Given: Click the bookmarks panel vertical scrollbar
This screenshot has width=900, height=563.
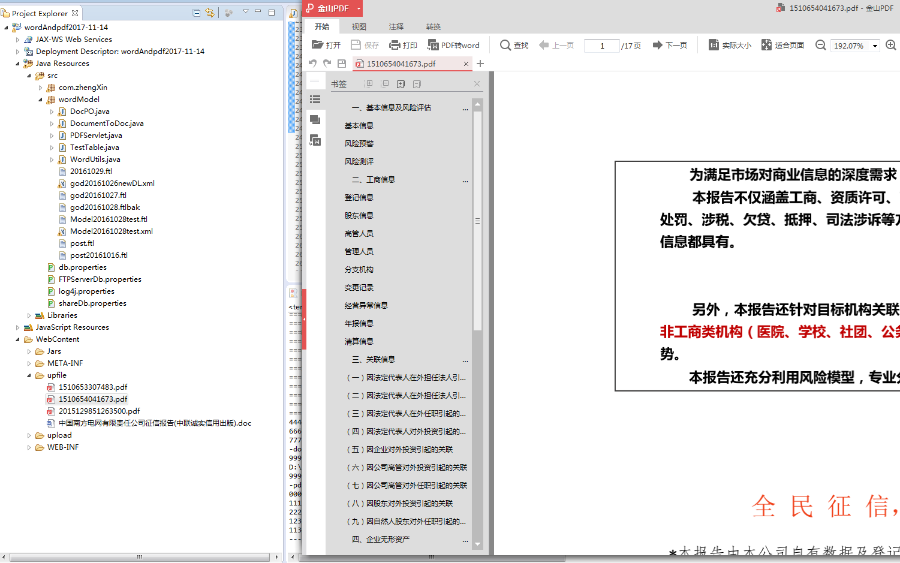Looking at the screenshot, I should [x=478, y=221].
